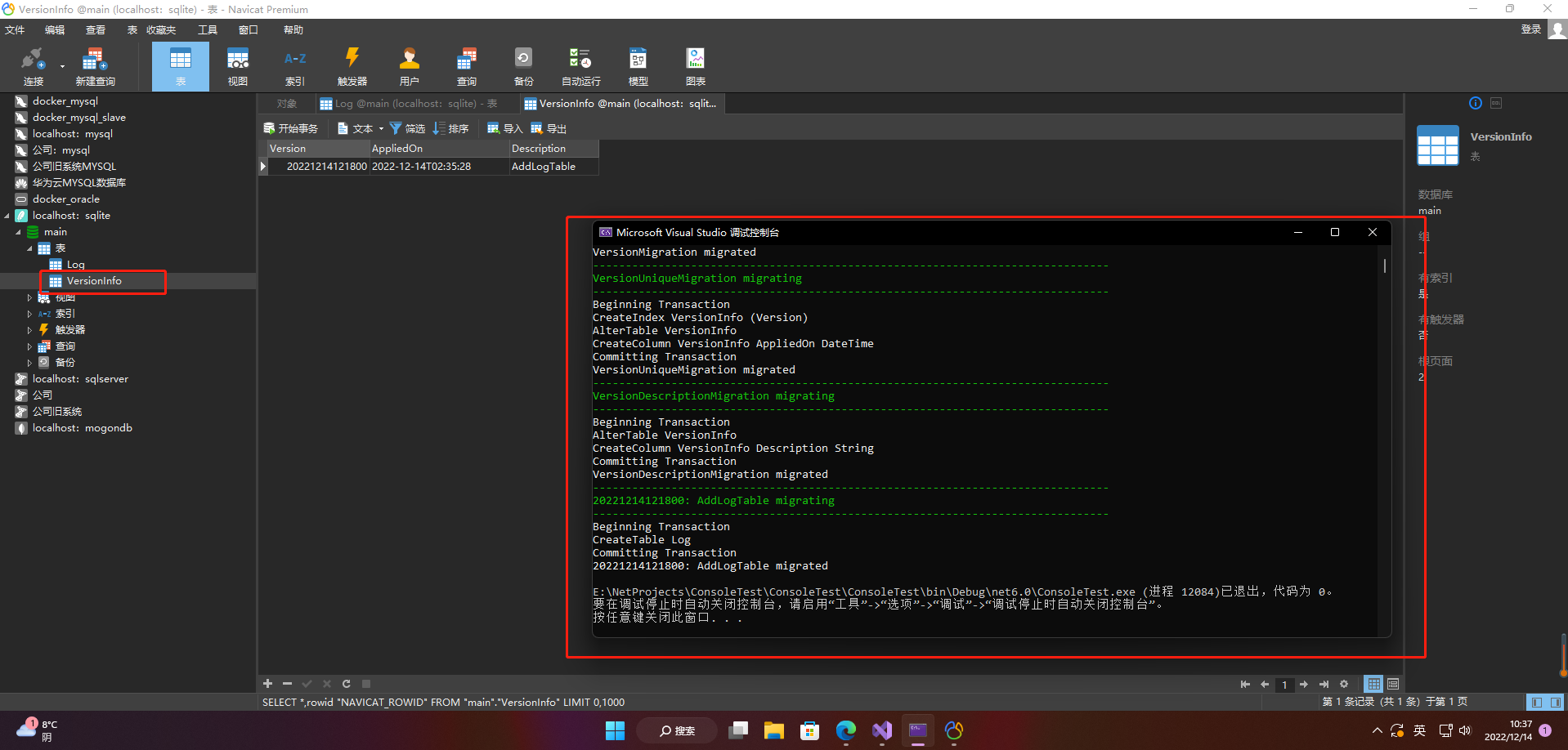The image size is (1568, 750).
Task: Open the 连接 dropdown arrow
Action: click(62, 66)
